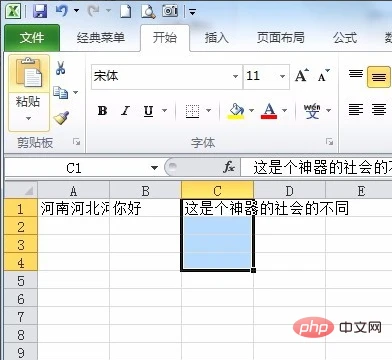Open the undo history dropdown arrow
This screenshot has width=392, height=360.
(x=76, y=11)
